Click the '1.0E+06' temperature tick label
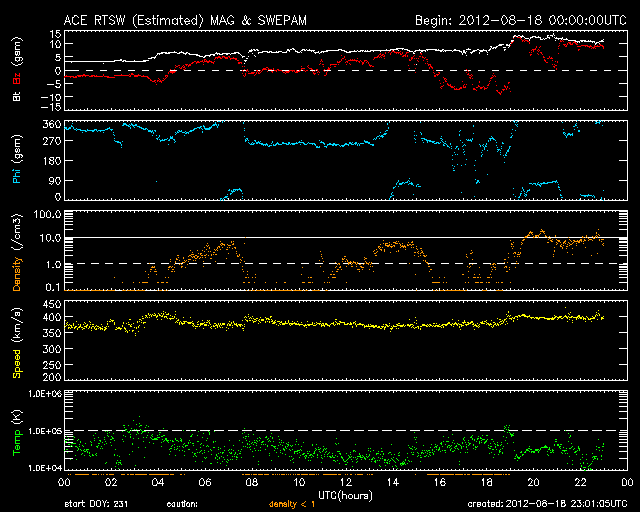 (x=45, y=394)
